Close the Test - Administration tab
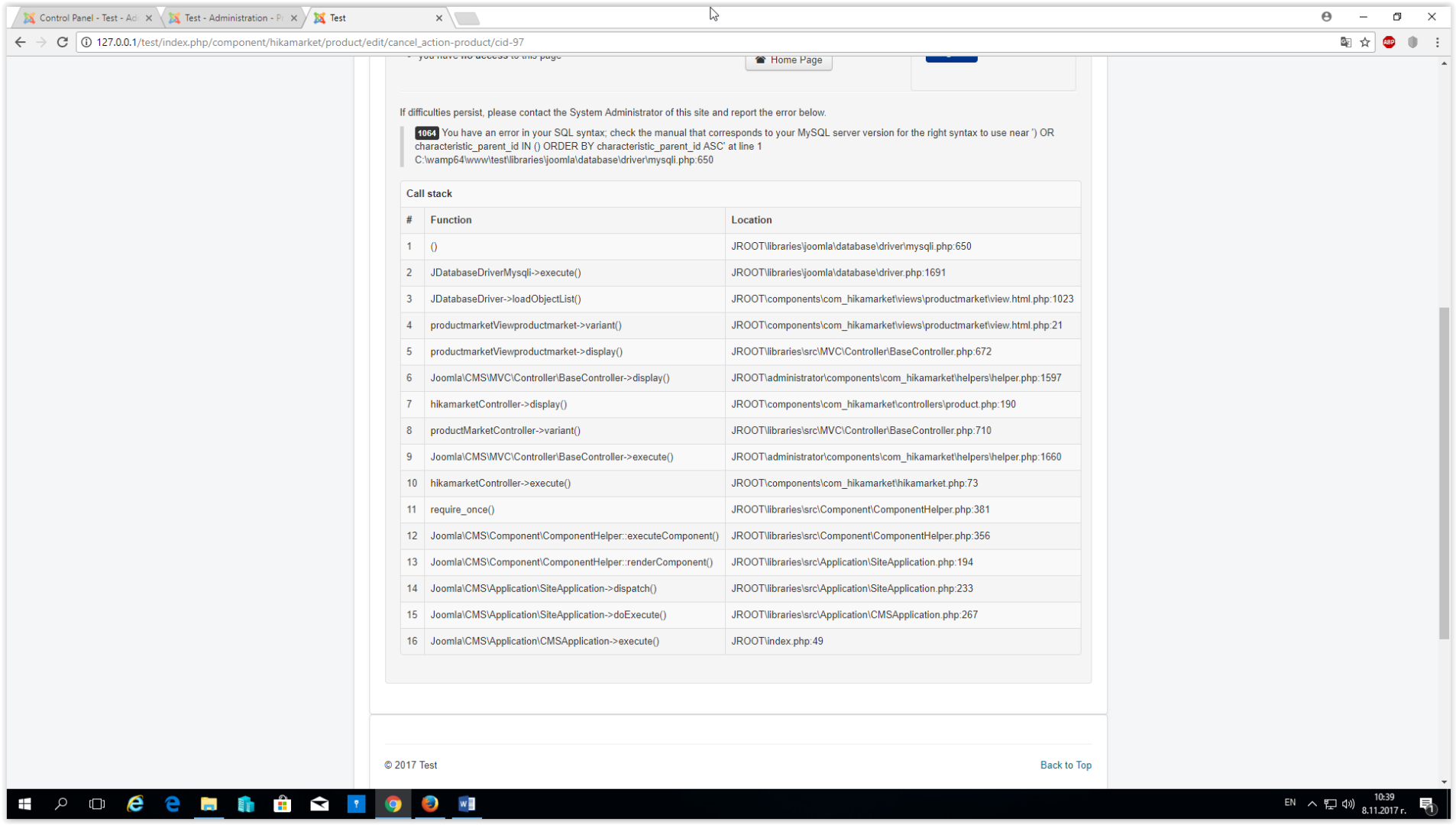 [x=294, y=18]
